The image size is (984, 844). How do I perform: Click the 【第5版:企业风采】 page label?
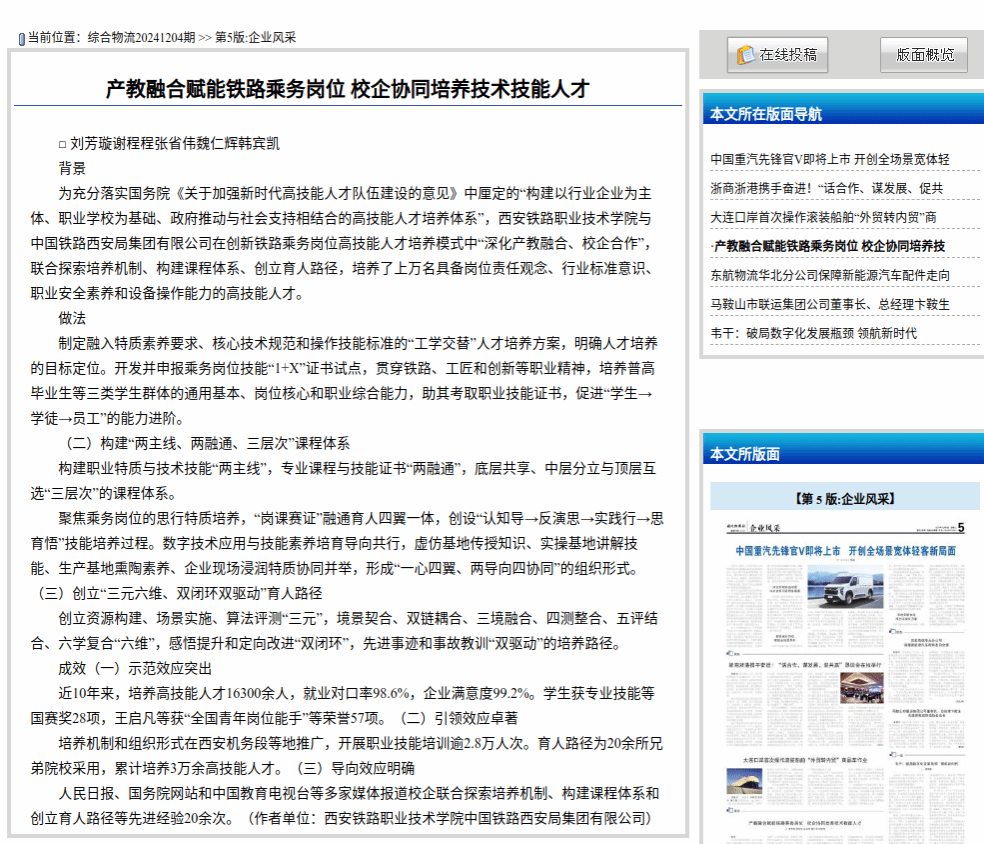click(x=844, y=498)
